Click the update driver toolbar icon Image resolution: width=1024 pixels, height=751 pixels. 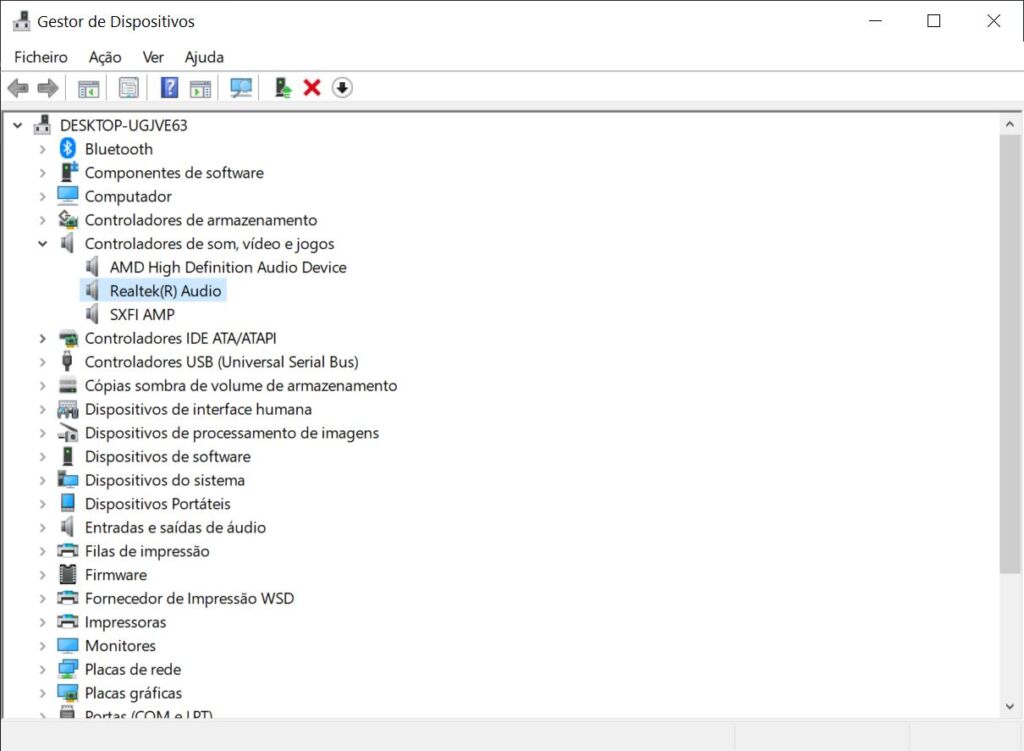(283, 88)
